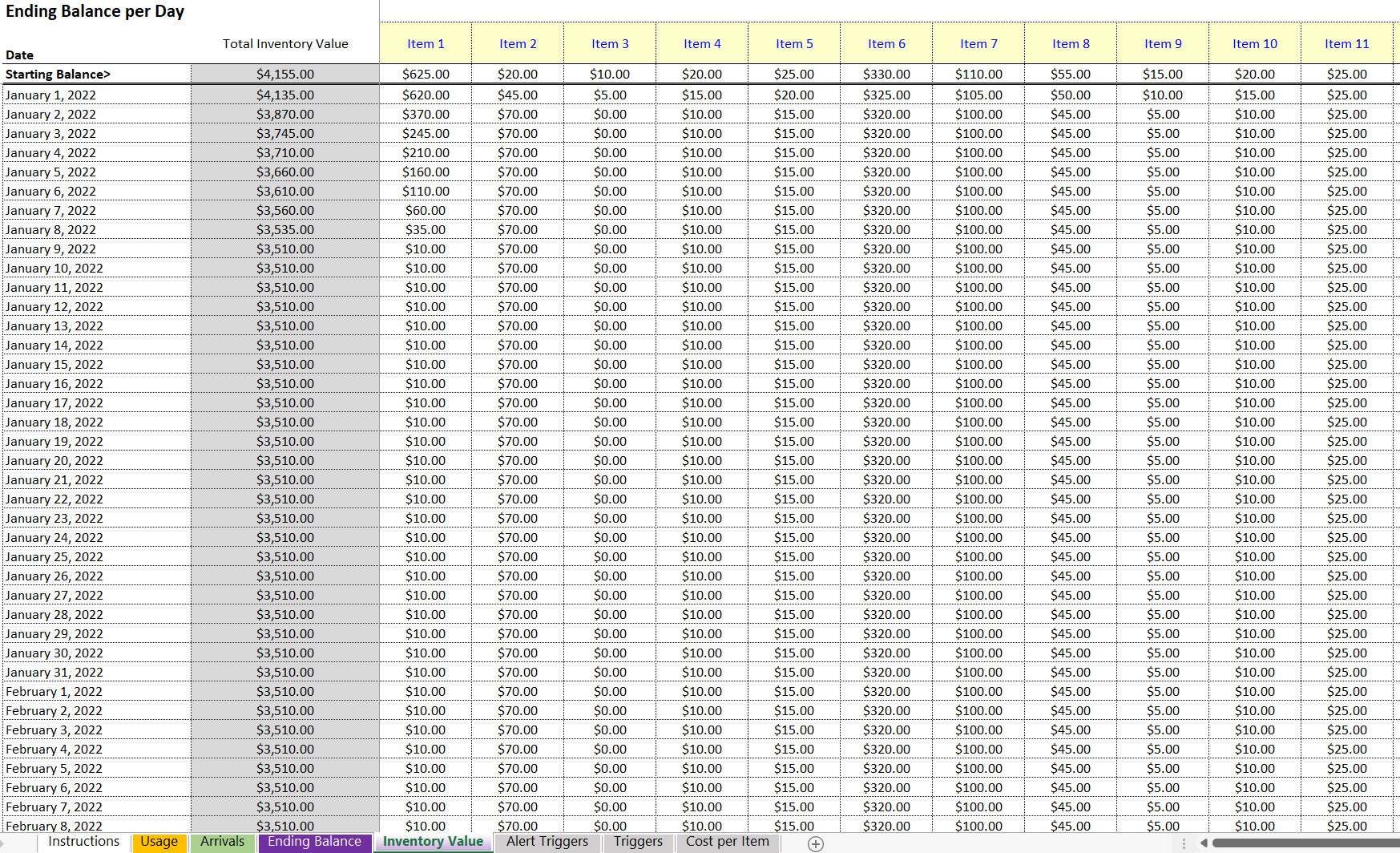The width and height of the screenshot is (1400, 853).
Task: Select the Item 10 column header
Action: pyautogui.click(x=1255, y=43)
